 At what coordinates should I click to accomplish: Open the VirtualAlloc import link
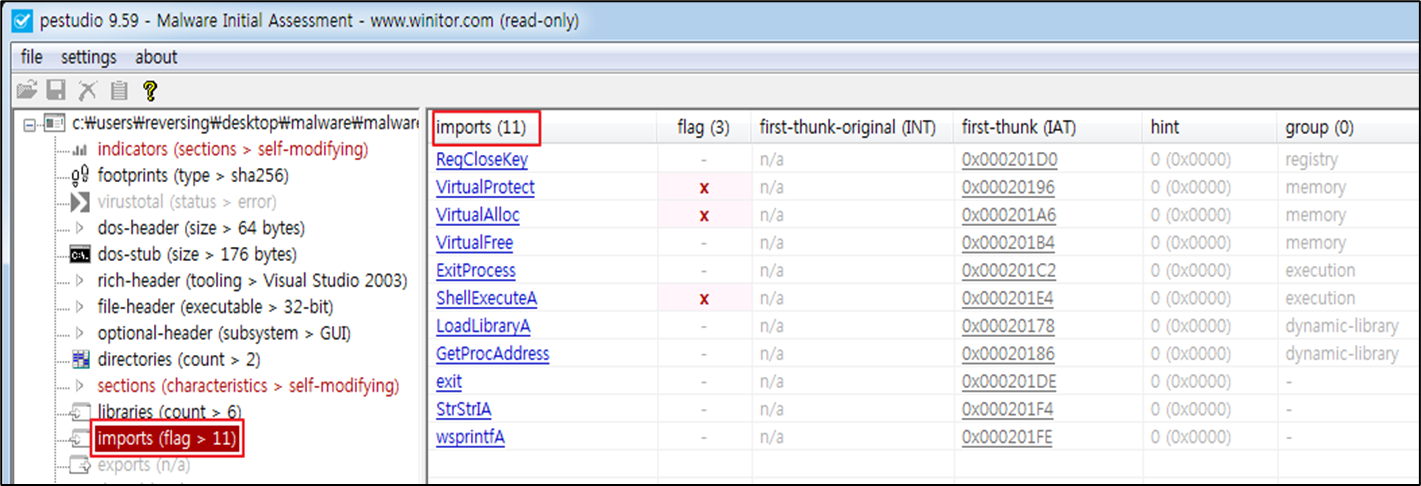coord(478,215)
